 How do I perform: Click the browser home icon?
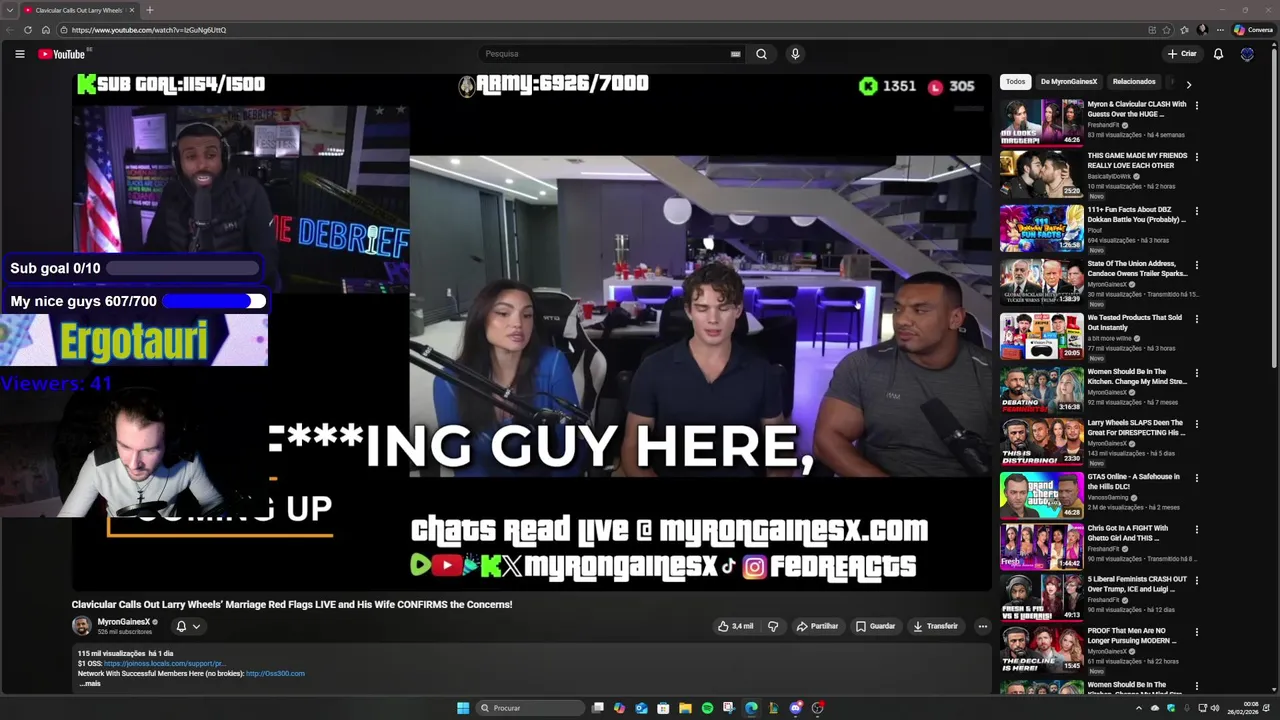point(45,30)
